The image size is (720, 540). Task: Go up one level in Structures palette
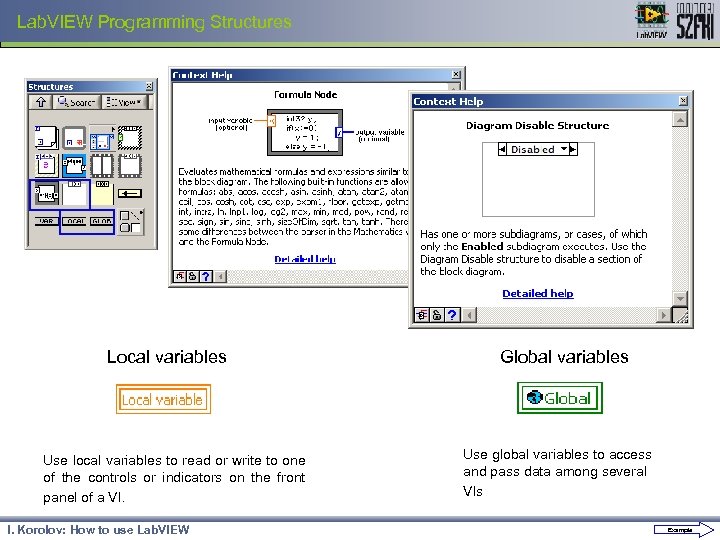[x=40, y=102]
